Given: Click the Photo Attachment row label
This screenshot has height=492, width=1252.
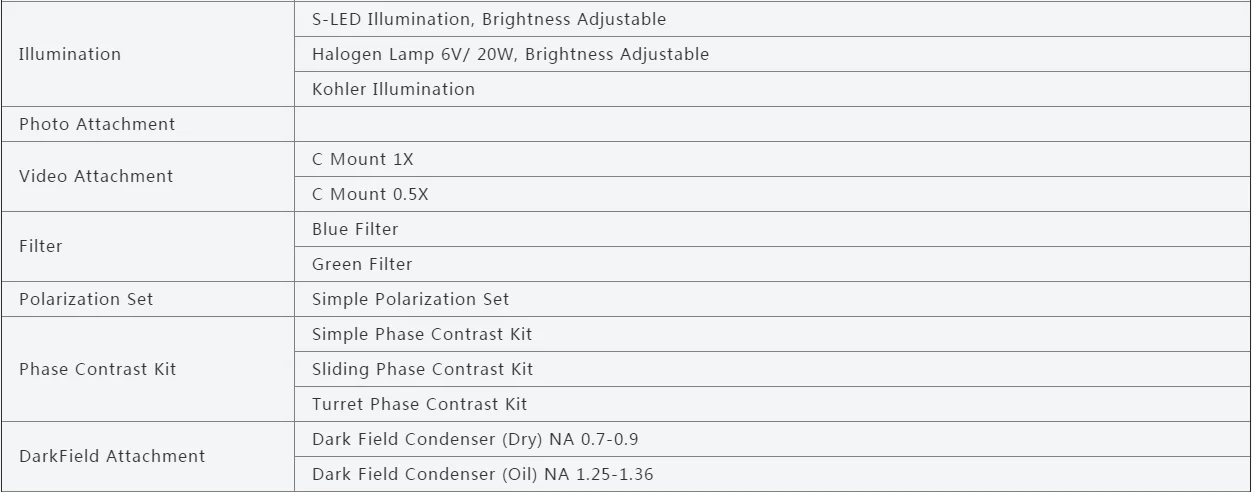Looking at the screenshot, I should click(97, 124).
